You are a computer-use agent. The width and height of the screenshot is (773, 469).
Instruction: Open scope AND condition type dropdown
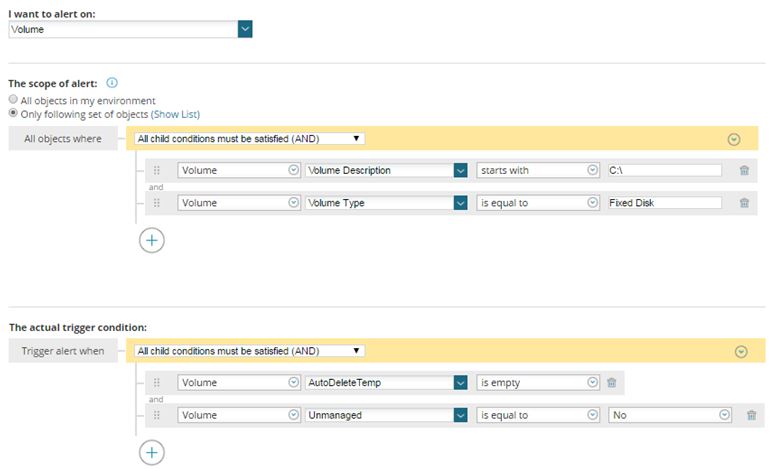(x=249, y=139)
